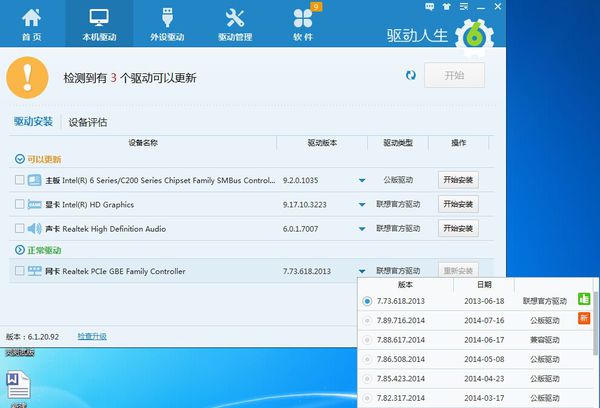This screenshot has height=408, width=600.
Task: Click 开始安装 for Intel HD Graphics
Action: 458,204
